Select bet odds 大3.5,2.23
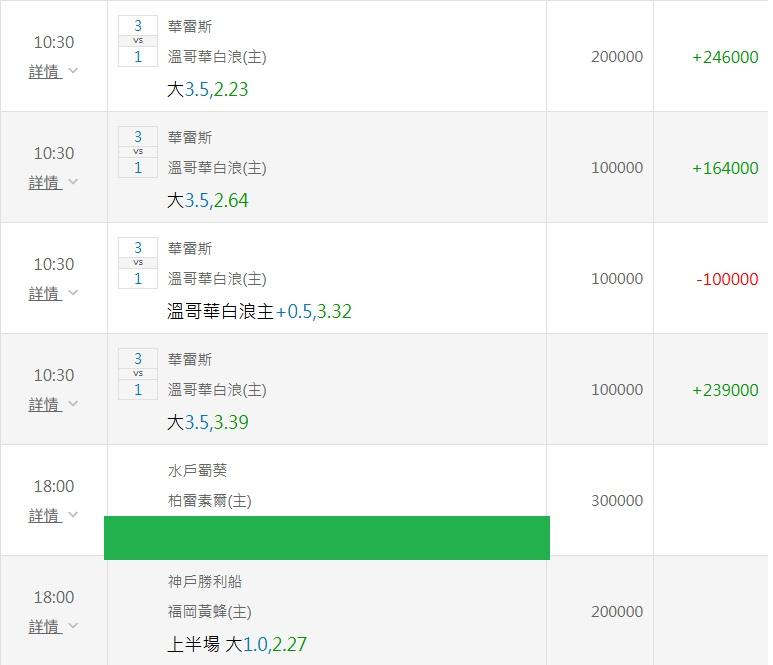The height and width of the screenshot is (665, 773). coord(208,90)
